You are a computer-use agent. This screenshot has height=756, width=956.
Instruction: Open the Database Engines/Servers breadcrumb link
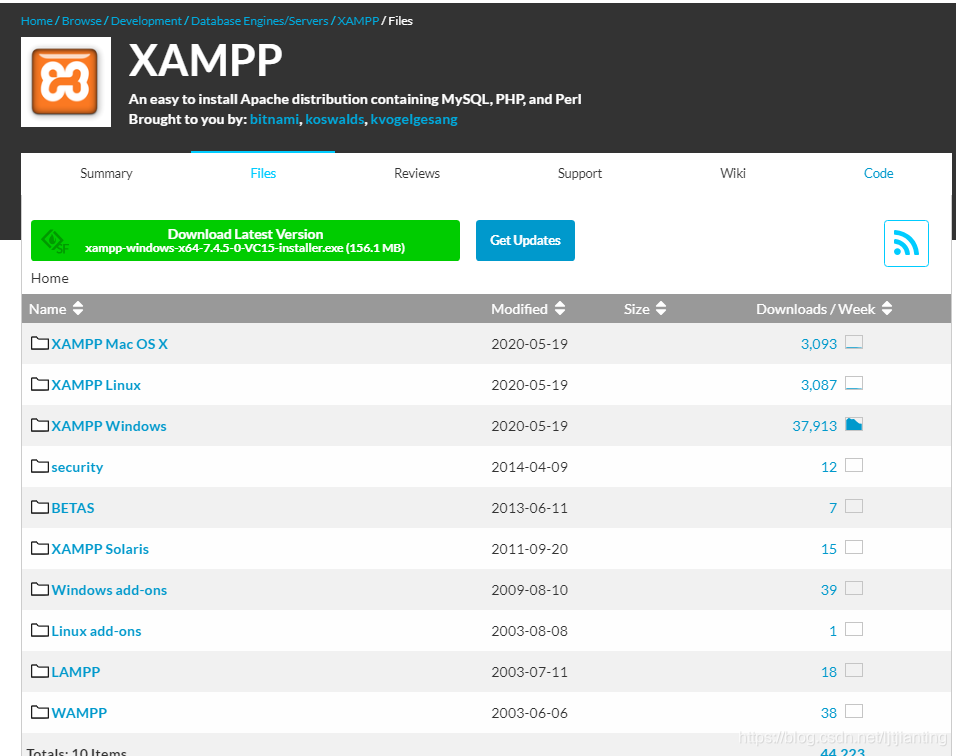260,21
